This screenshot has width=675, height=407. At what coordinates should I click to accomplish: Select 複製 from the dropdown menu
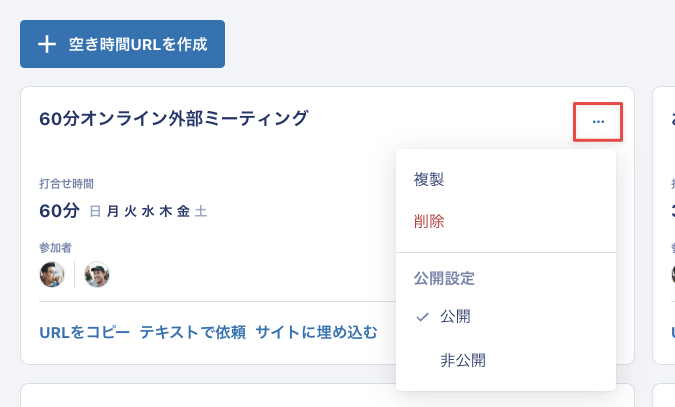tap(429, 179)
